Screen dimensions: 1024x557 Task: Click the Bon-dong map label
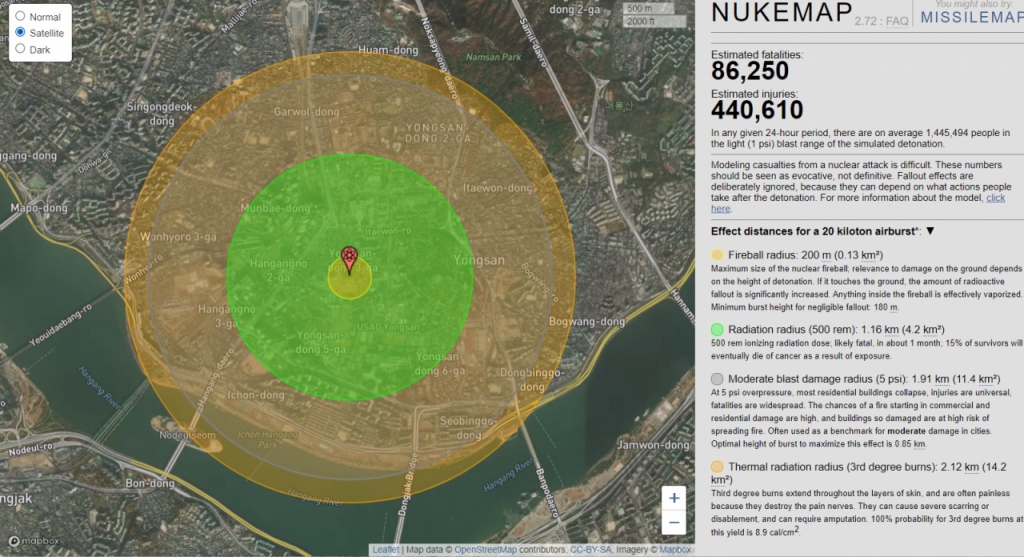click(150, 484)
